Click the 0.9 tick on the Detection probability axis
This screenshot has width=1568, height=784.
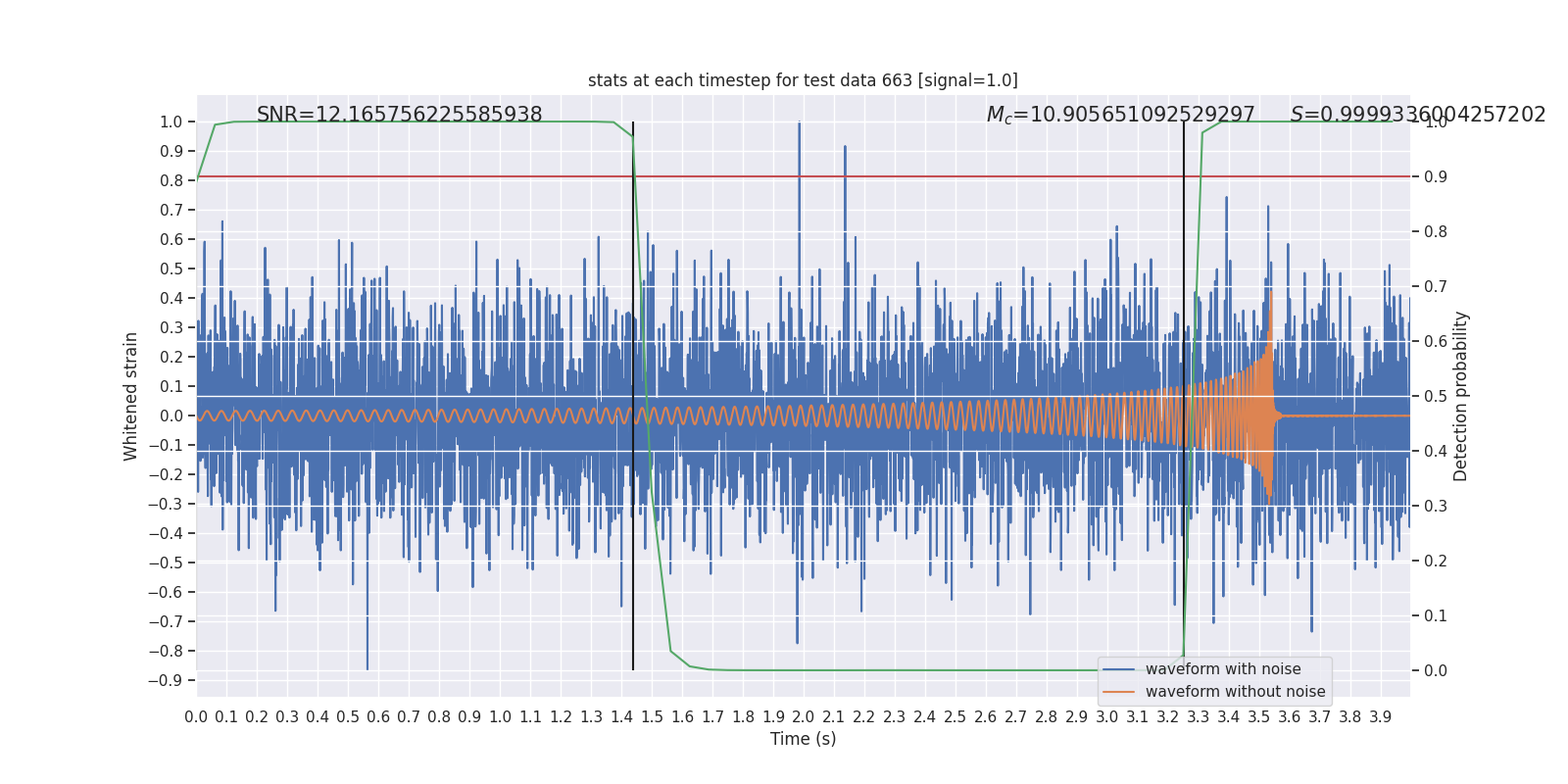point(1436,177)
